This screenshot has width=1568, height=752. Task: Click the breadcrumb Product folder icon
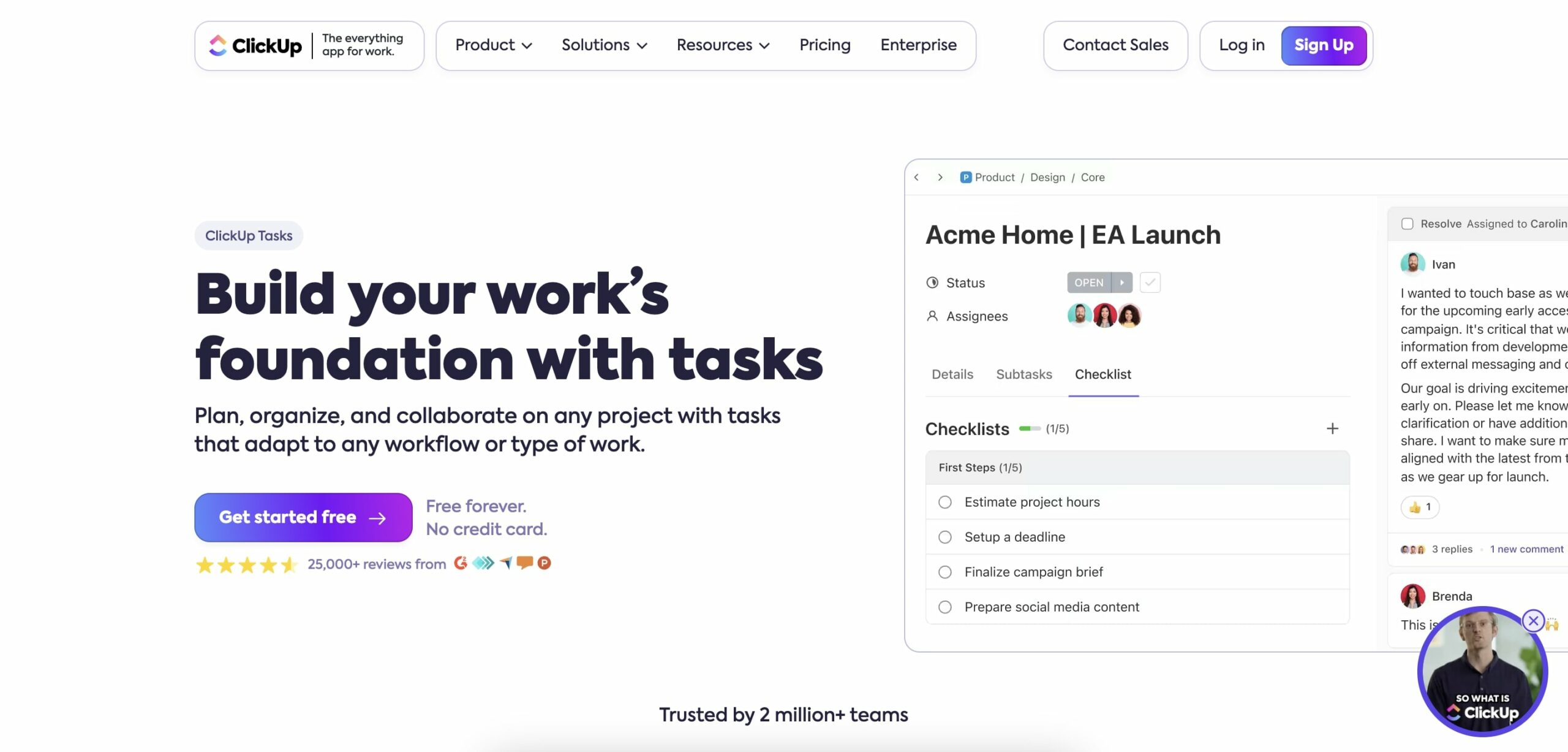pos(963,177)
